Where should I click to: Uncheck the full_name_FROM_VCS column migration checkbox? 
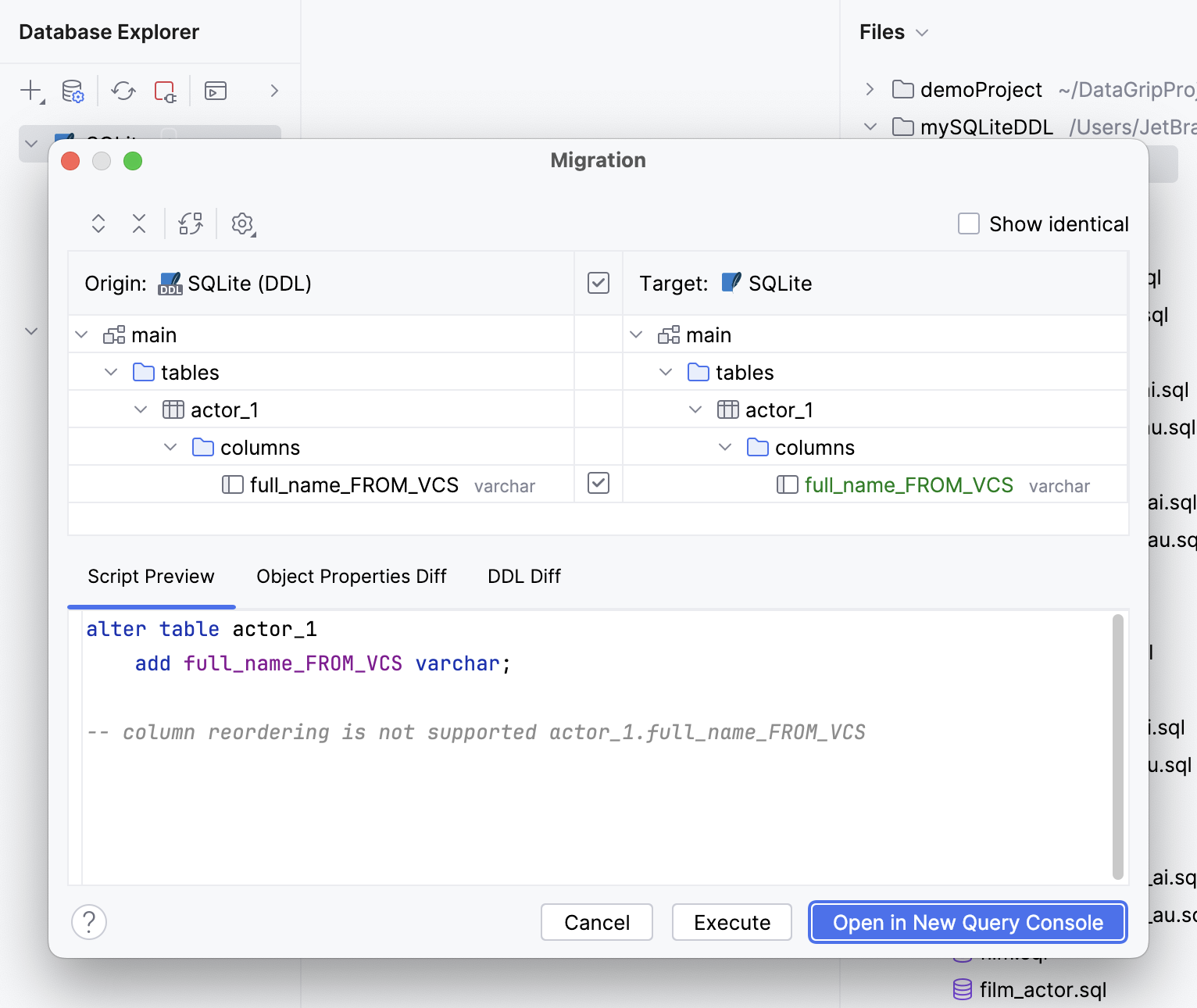tap(598, 484)
